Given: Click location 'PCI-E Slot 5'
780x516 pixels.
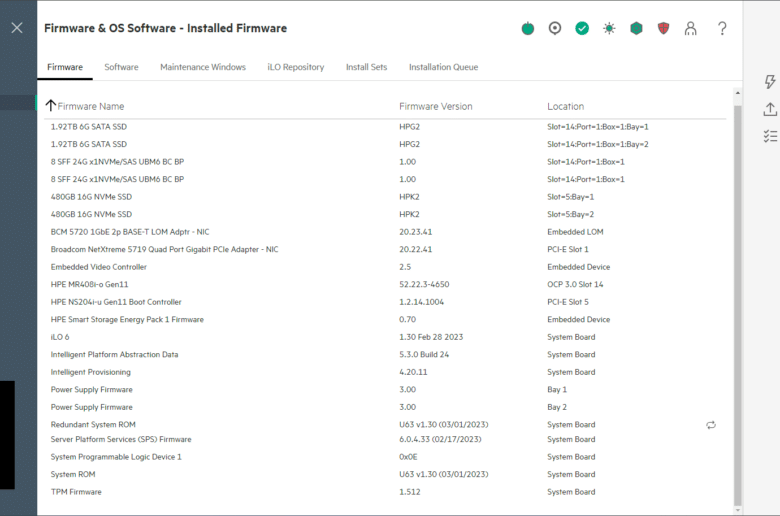Looking at the screenshot, I should [x=568, y=302].
